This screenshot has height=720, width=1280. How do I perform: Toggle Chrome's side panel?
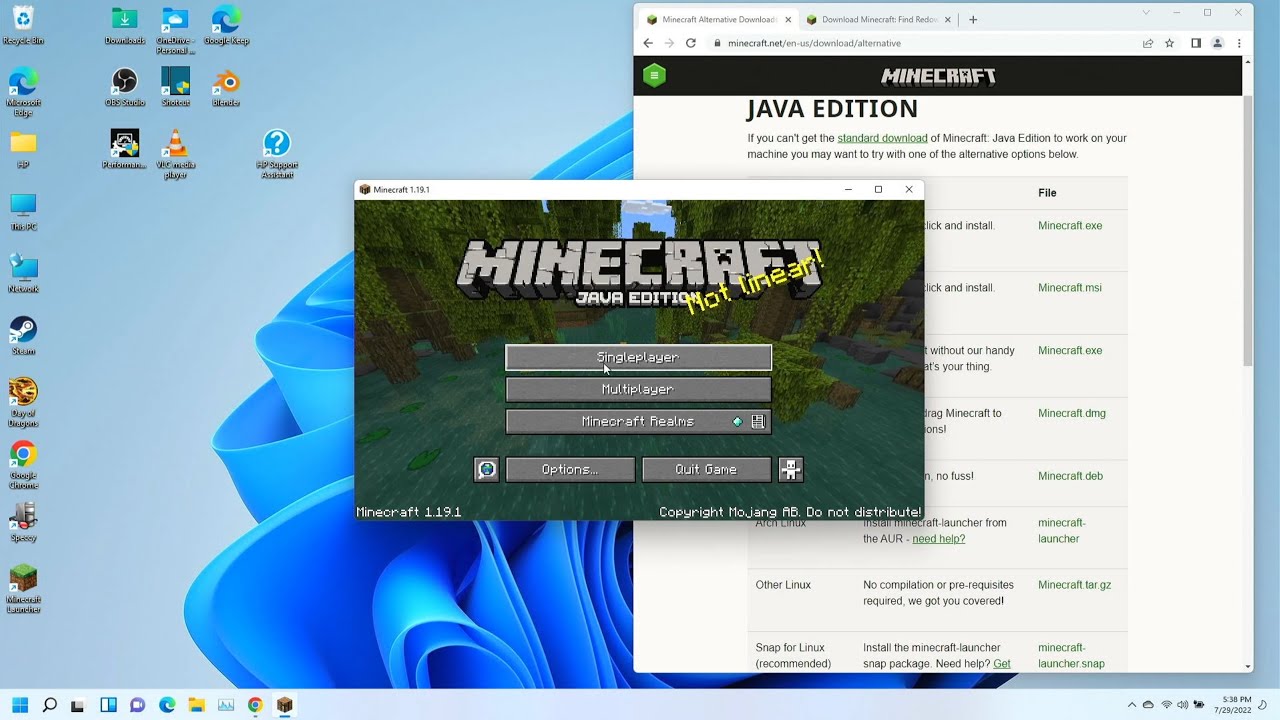1195,43
